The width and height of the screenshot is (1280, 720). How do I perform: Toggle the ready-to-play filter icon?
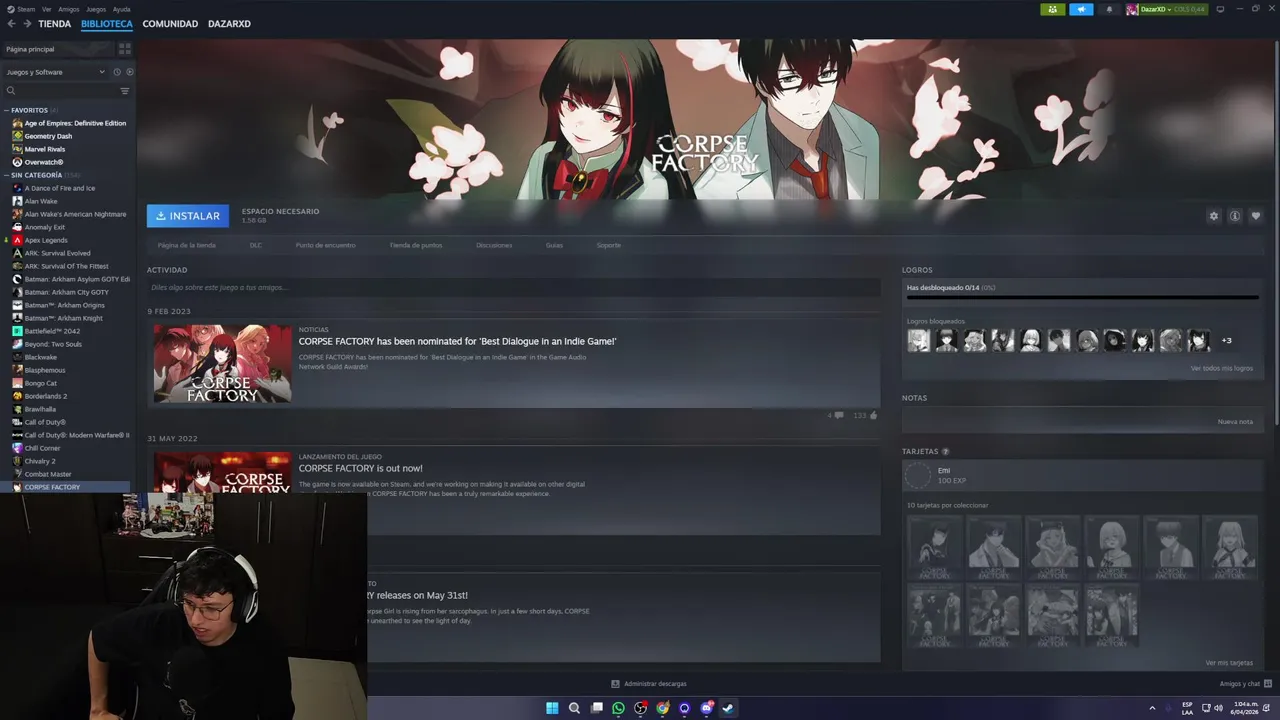click(129, 72)
